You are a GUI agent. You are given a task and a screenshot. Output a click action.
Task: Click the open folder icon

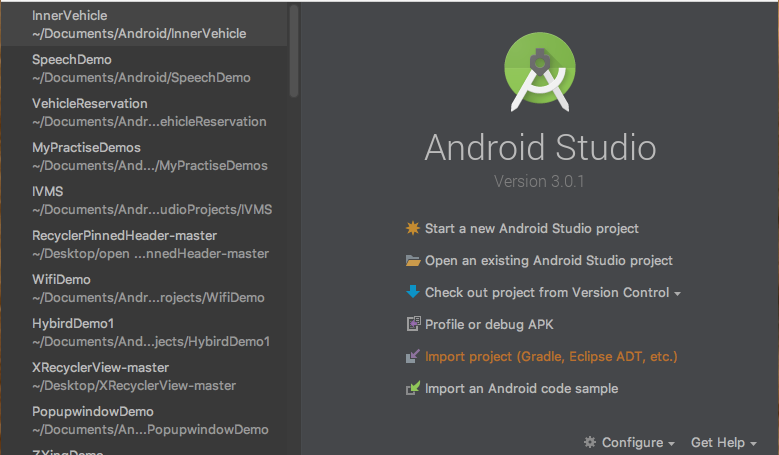coord(412,260)
